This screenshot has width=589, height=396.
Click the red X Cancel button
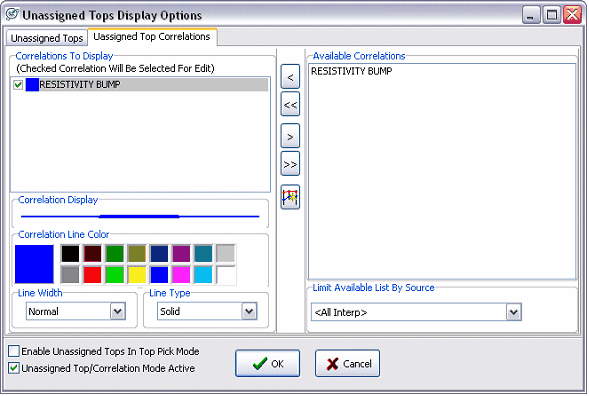[x=347, y=363]
